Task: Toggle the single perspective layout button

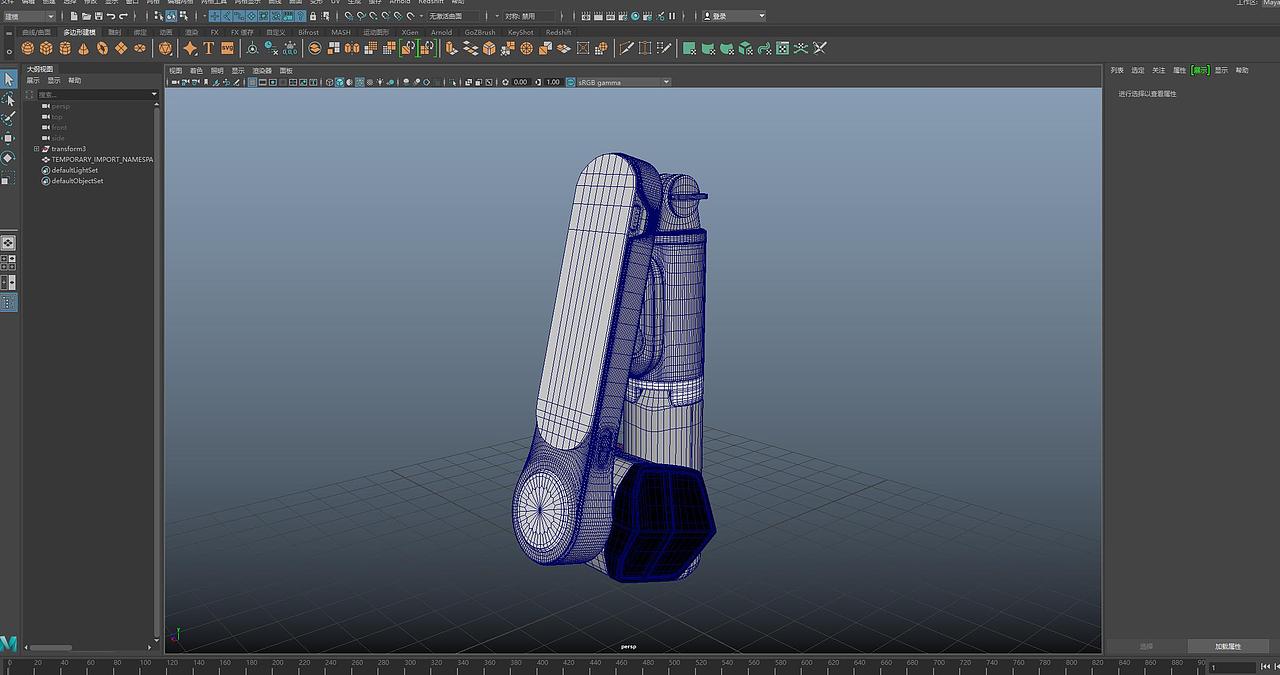Action: click(x=8, y=242)
